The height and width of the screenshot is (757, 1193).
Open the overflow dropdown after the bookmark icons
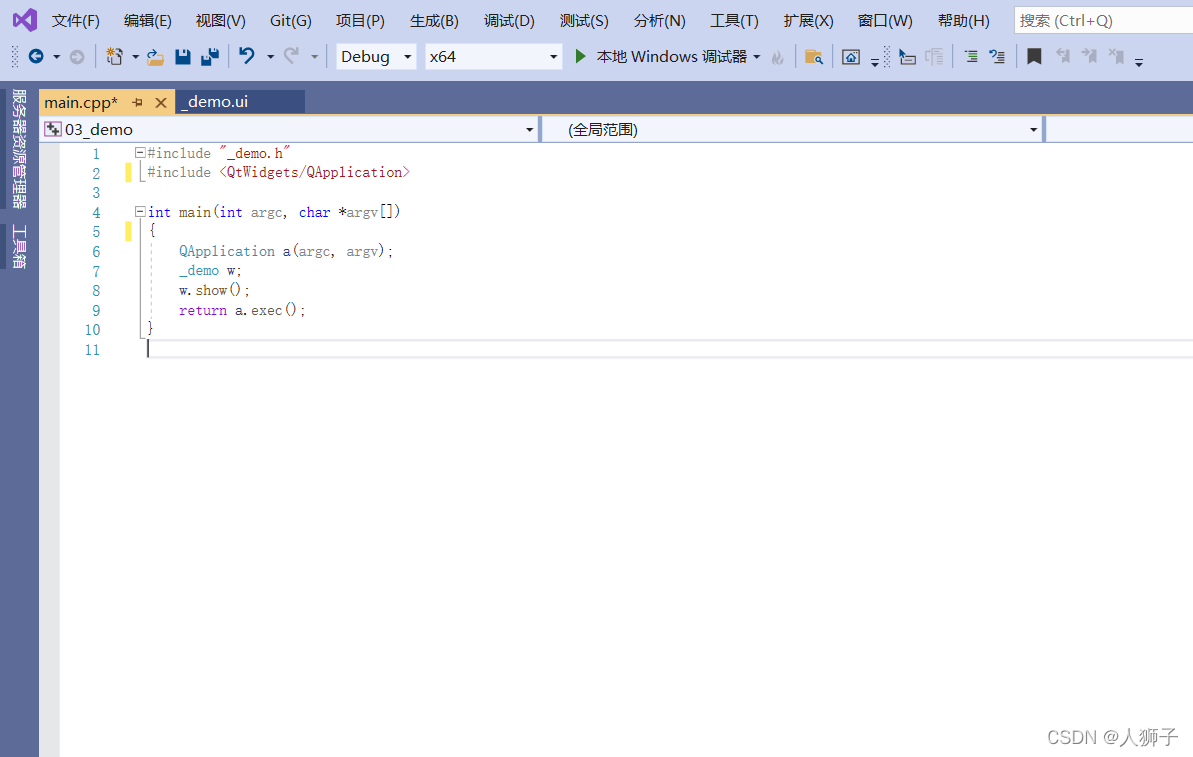[1139, 63]
